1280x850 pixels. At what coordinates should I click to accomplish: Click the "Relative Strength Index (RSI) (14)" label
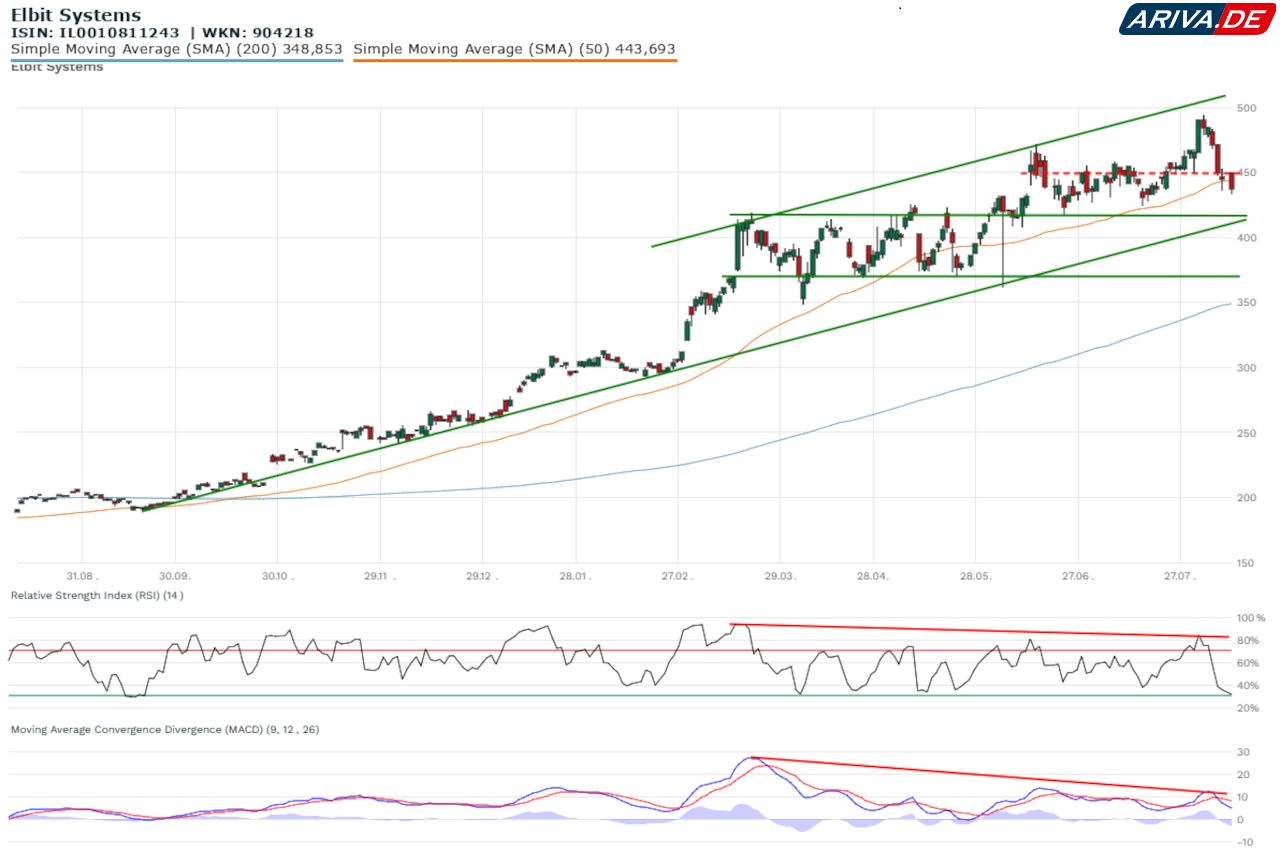click(x=97, y=595)
